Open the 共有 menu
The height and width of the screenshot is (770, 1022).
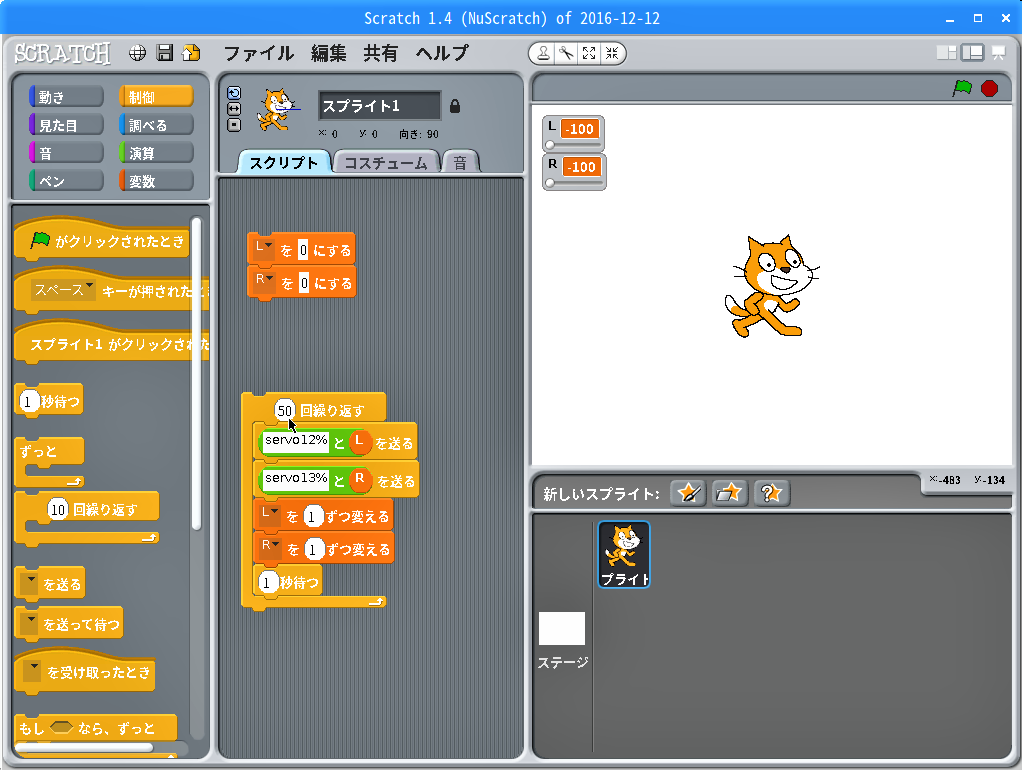[x=381, y=53]
